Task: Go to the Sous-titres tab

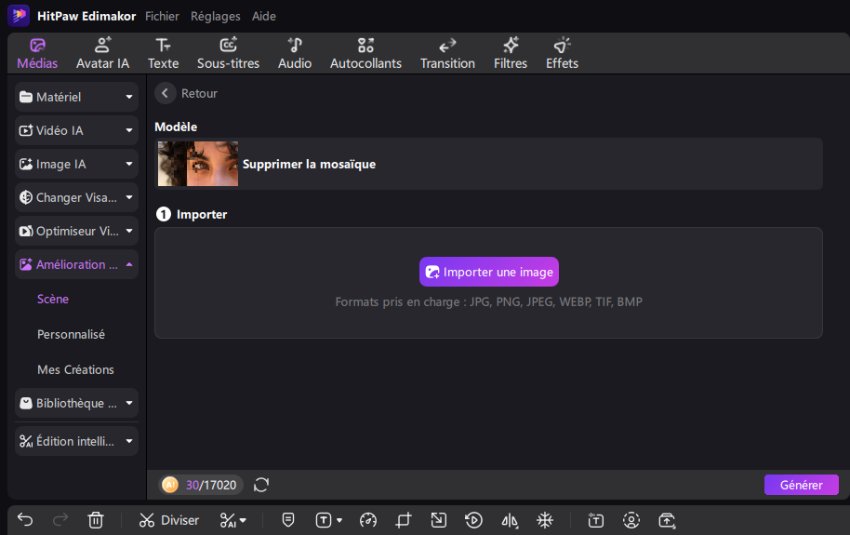Action: point(228,54)
